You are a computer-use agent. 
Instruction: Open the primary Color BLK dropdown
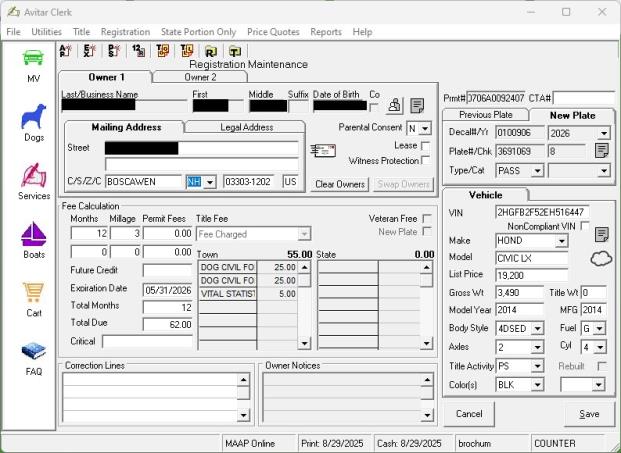(537, 385)
